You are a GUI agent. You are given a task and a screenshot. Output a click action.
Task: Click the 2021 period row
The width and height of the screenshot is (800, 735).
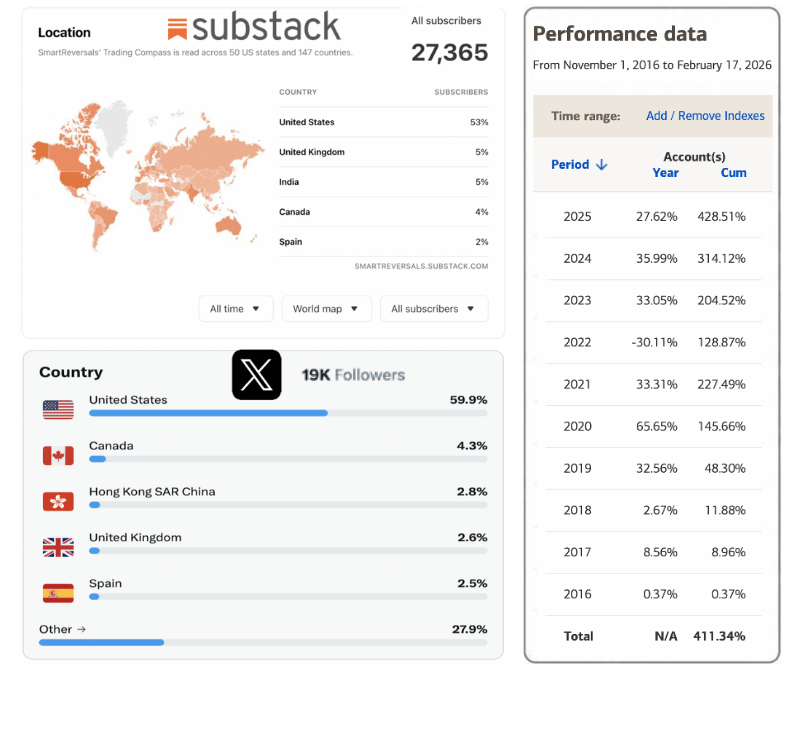[x=654, y=384]
